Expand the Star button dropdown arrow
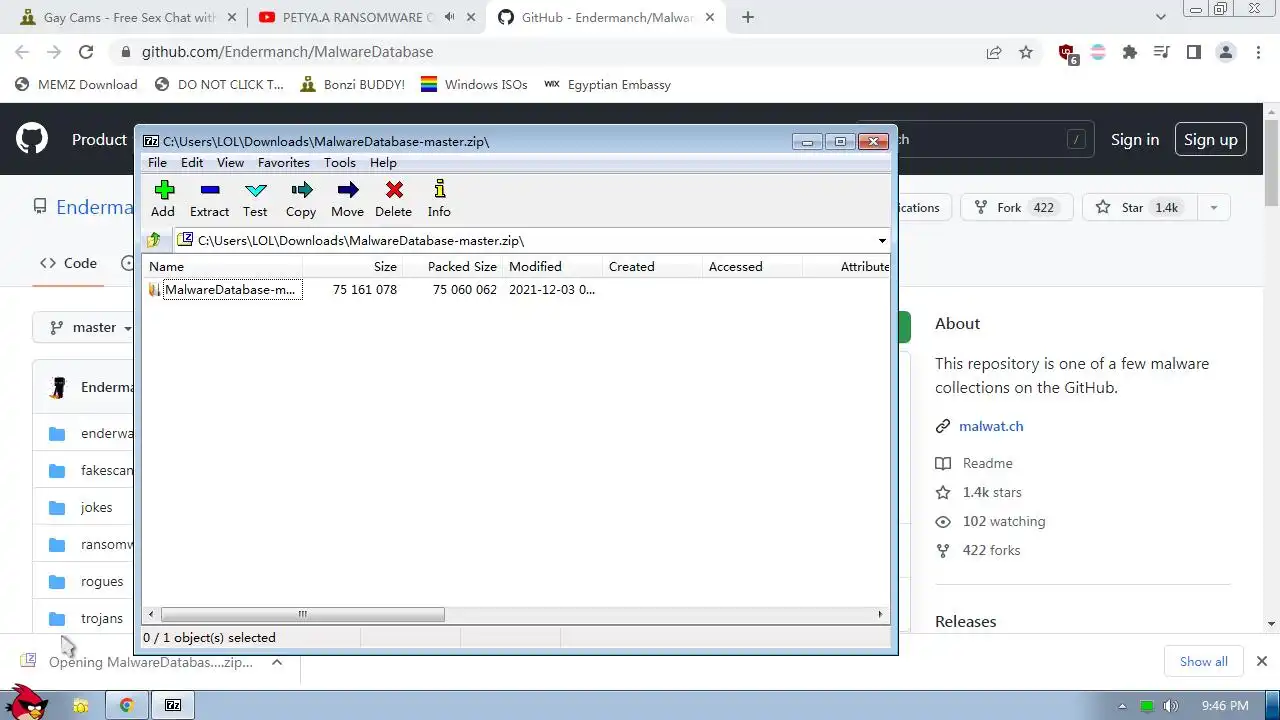 tap(1213, 208)
